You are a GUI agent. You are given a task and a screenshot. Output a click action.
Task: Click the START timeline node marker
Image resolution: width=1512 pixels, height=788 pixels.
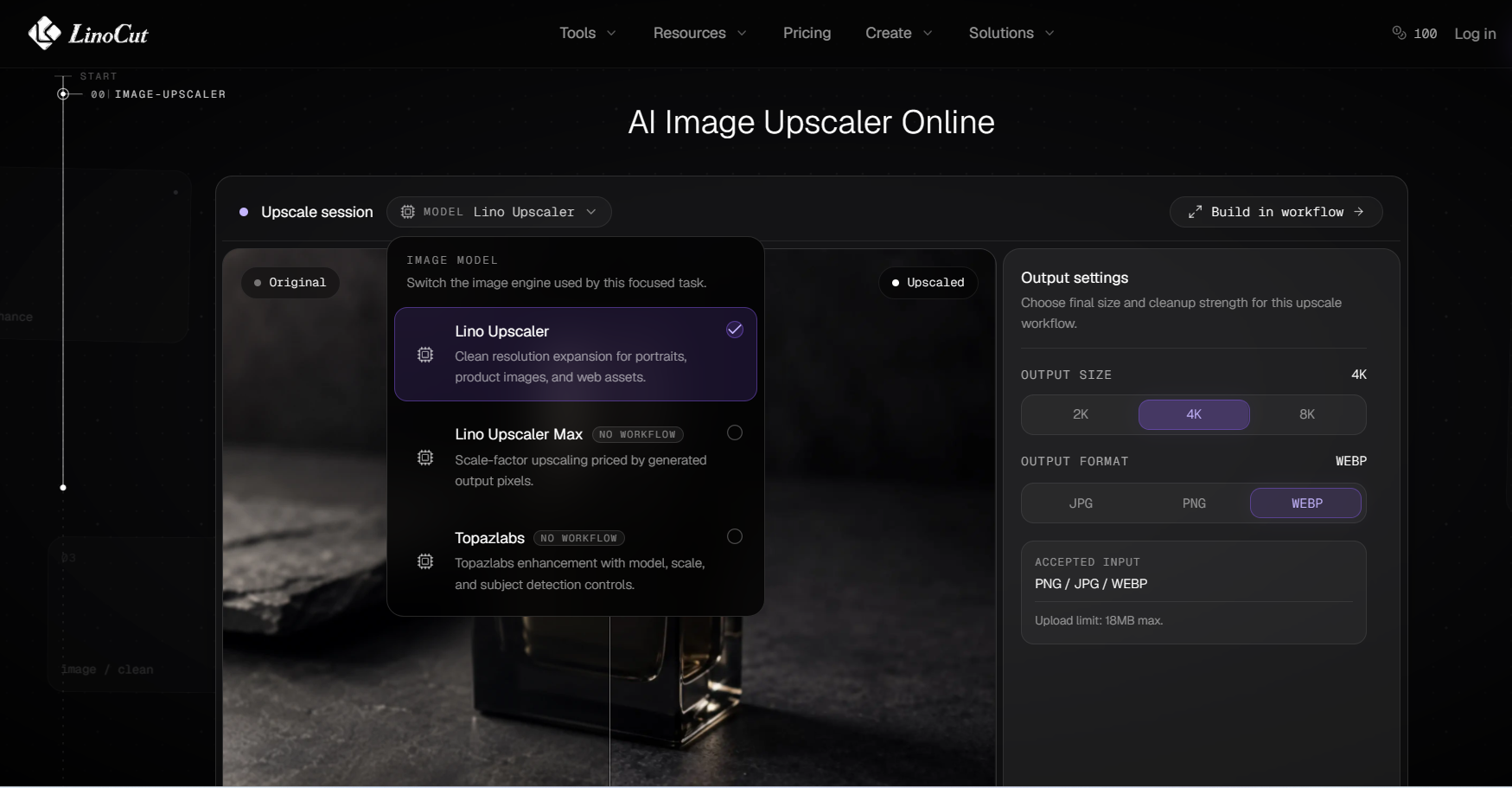tap(63, 93)
